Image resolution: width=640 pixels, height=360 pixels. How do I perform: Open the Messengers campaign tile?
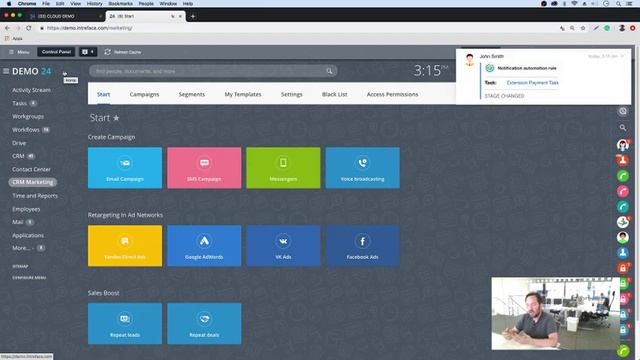(283, 168)
